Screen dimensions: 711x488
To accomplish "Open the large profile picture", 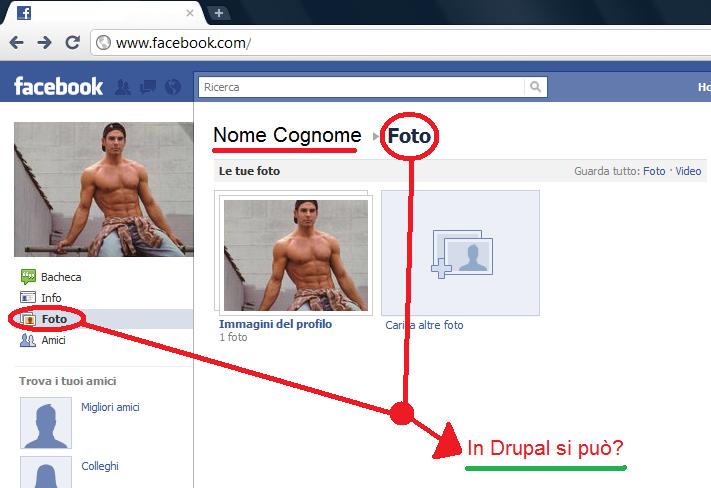I will (104, 189).
